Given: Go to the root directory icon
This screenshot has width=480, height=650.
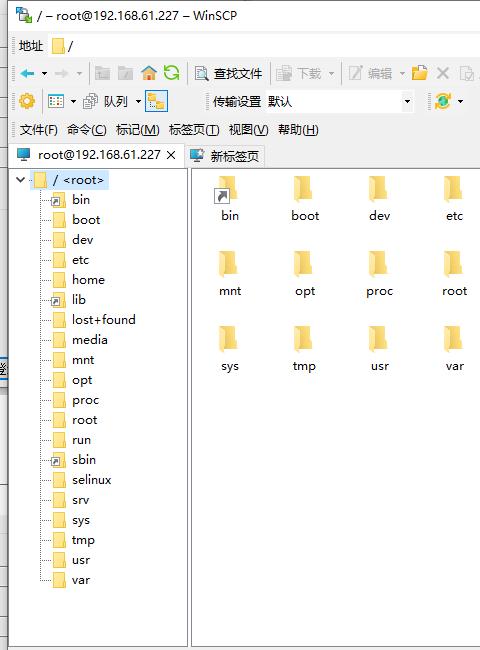Looking at the screenshot, I should (x=126, y=73).
